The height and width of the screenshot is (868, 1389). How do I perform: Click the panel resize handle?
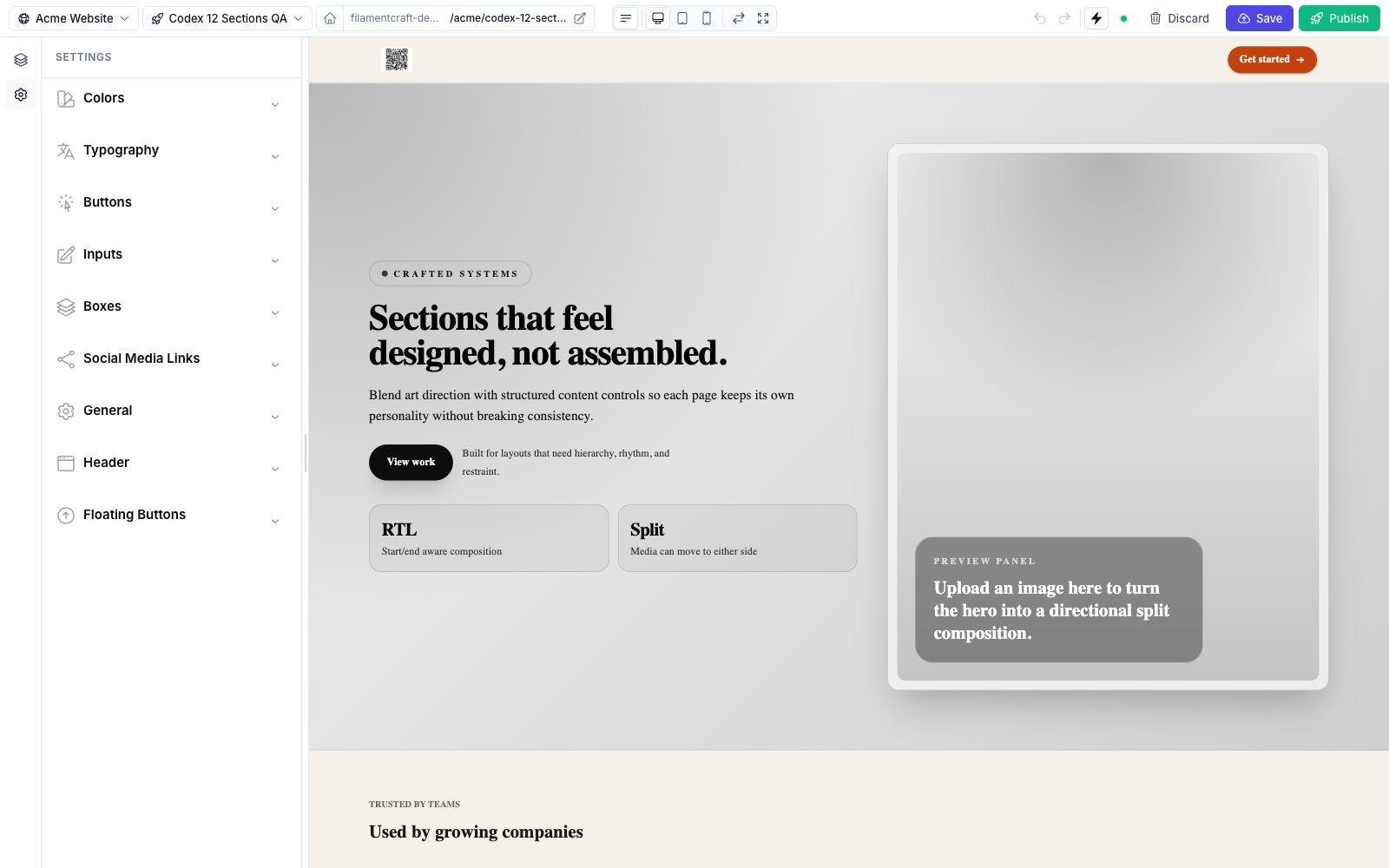point(306,453)
